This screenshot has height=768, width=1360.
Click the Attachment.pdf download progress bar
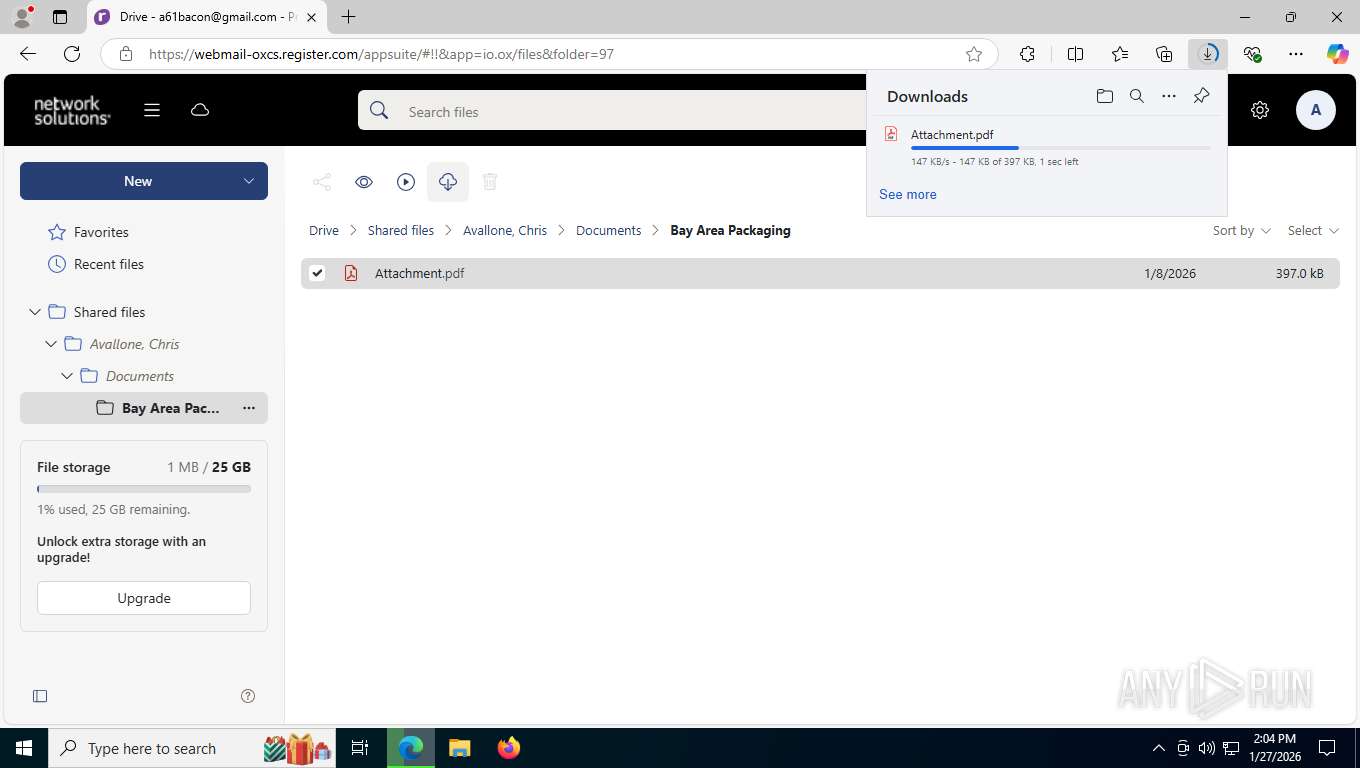(x=1060, y=148)
